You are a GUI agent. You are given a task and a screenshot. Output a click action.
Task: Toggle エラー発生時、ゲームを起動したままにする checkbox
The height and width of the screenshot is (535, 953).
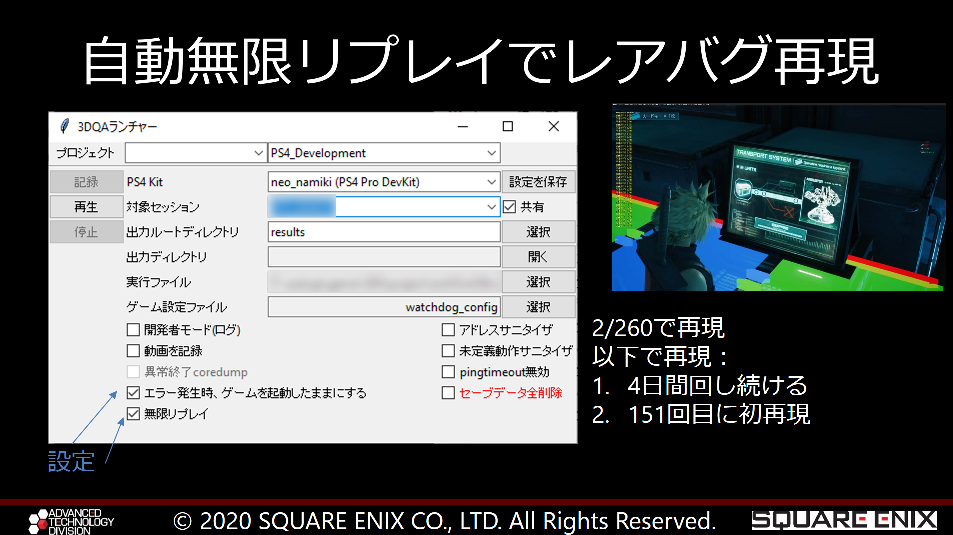pos(133,393)
